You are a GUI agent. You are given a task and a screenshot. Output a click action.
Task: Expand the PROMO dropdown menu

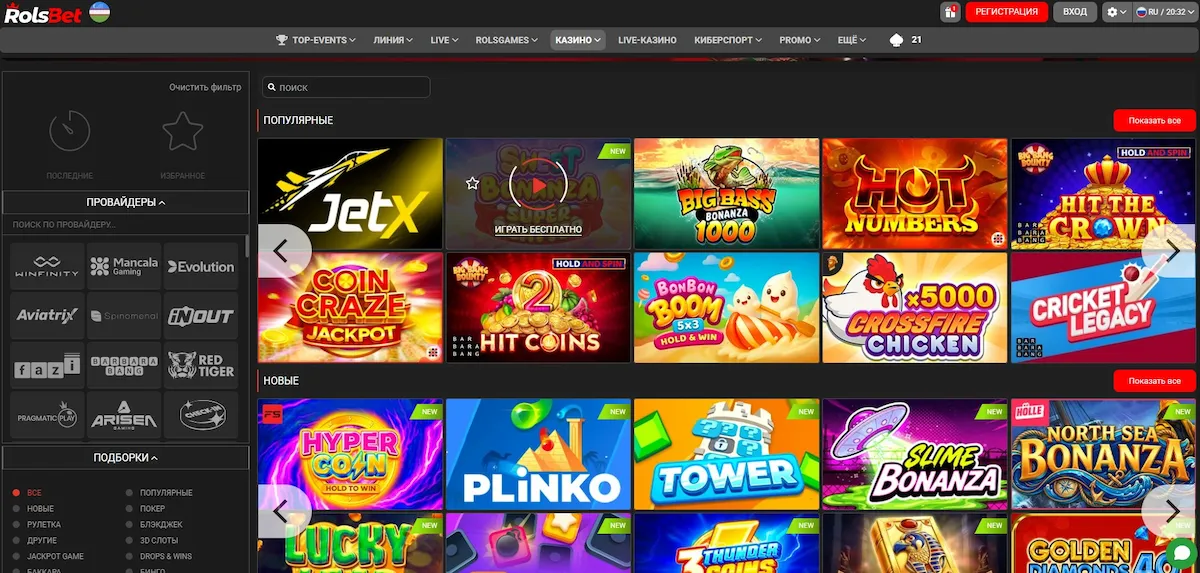coord(800,40)
